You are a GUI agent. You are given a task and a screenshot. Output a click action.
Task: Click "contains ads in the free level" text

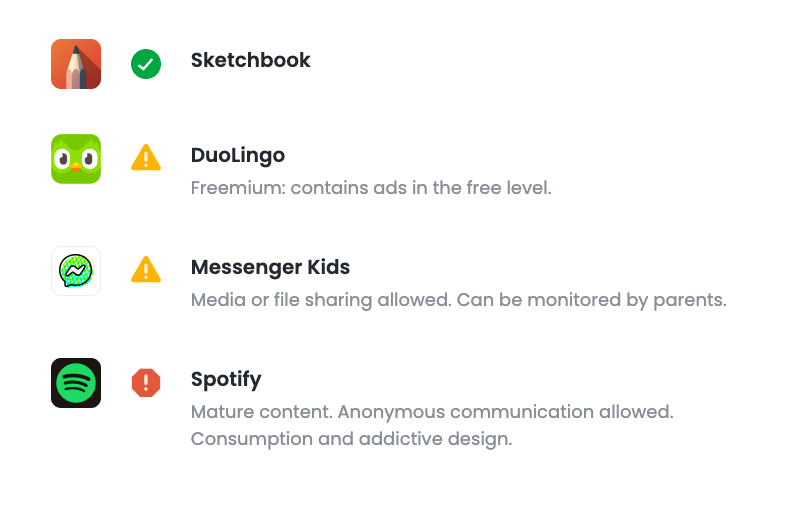[x=421, y=187]
